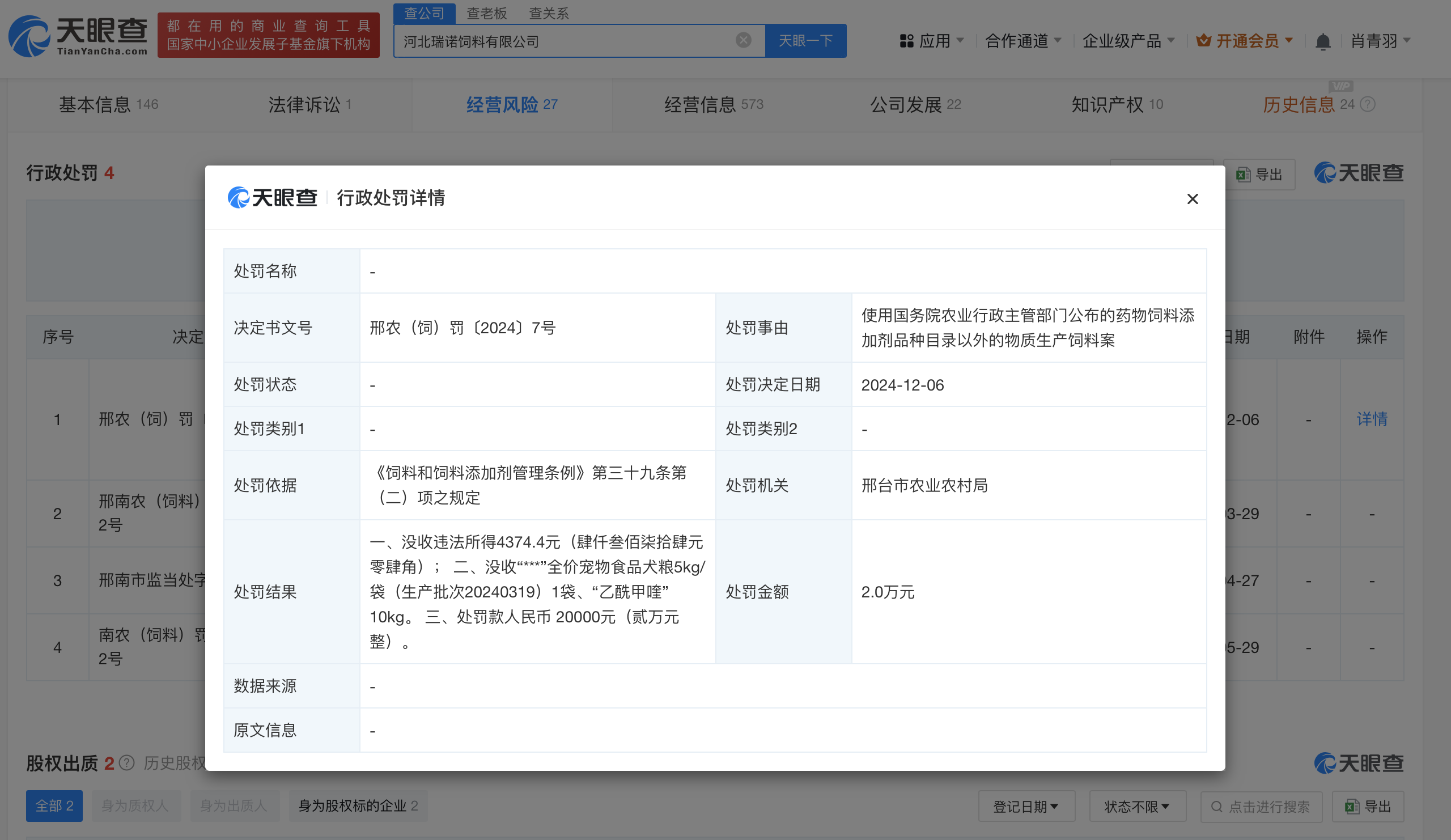
Task: Switch to 查关系 search tab
Action: click(x=549, y=12)
